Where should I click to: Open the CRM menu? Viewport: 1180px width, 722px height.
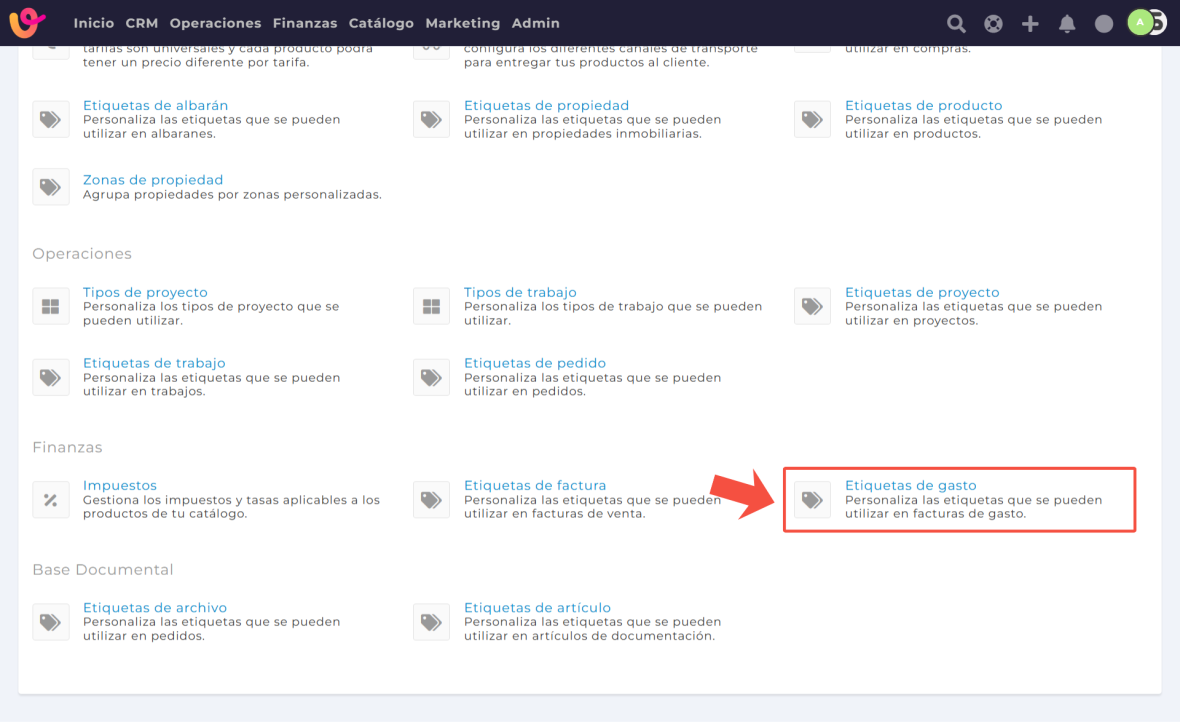pos(142,23)
